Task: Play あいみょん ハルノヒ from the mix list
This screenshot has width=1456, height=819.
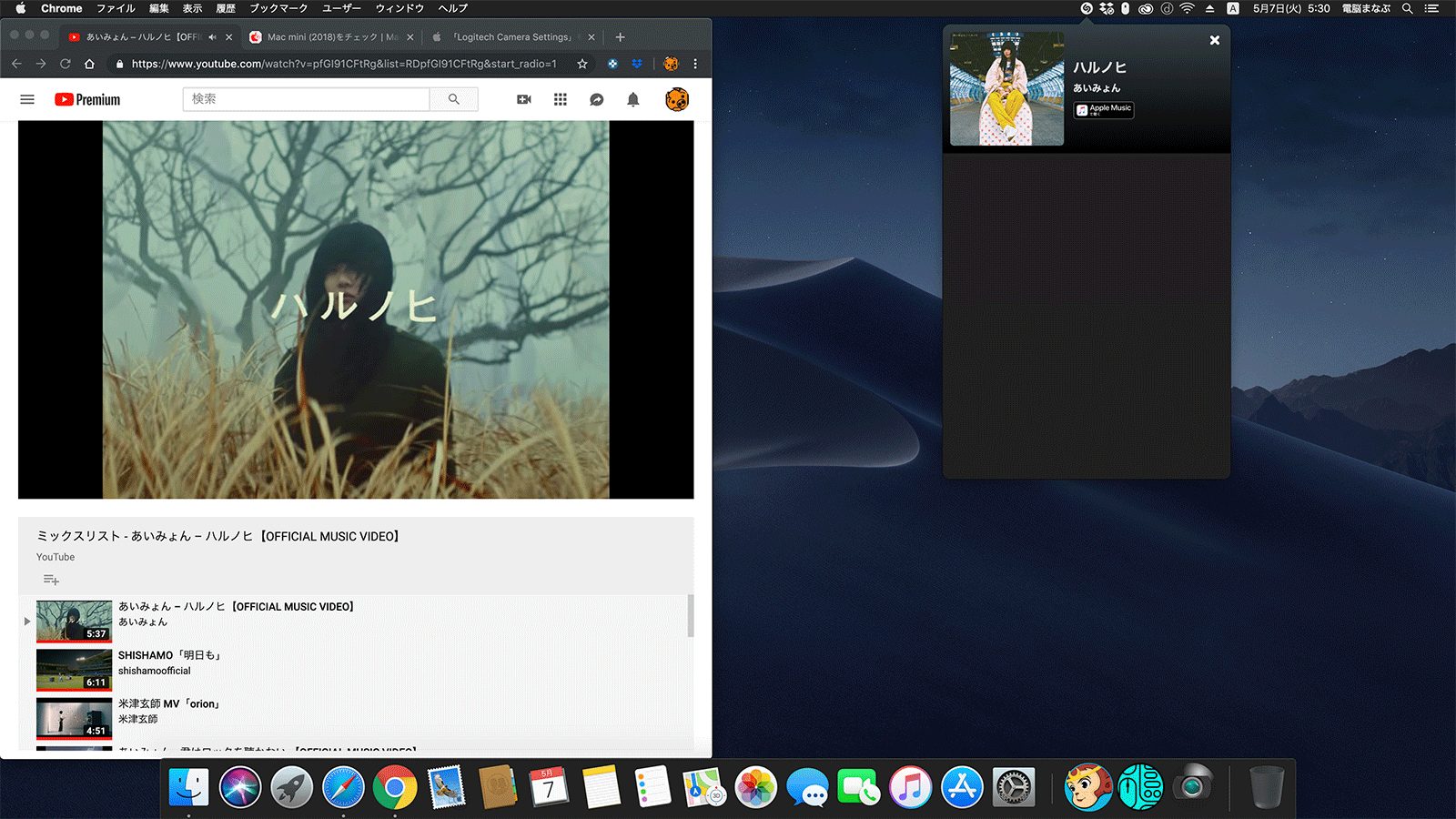Action: click(x=355, y=621)
